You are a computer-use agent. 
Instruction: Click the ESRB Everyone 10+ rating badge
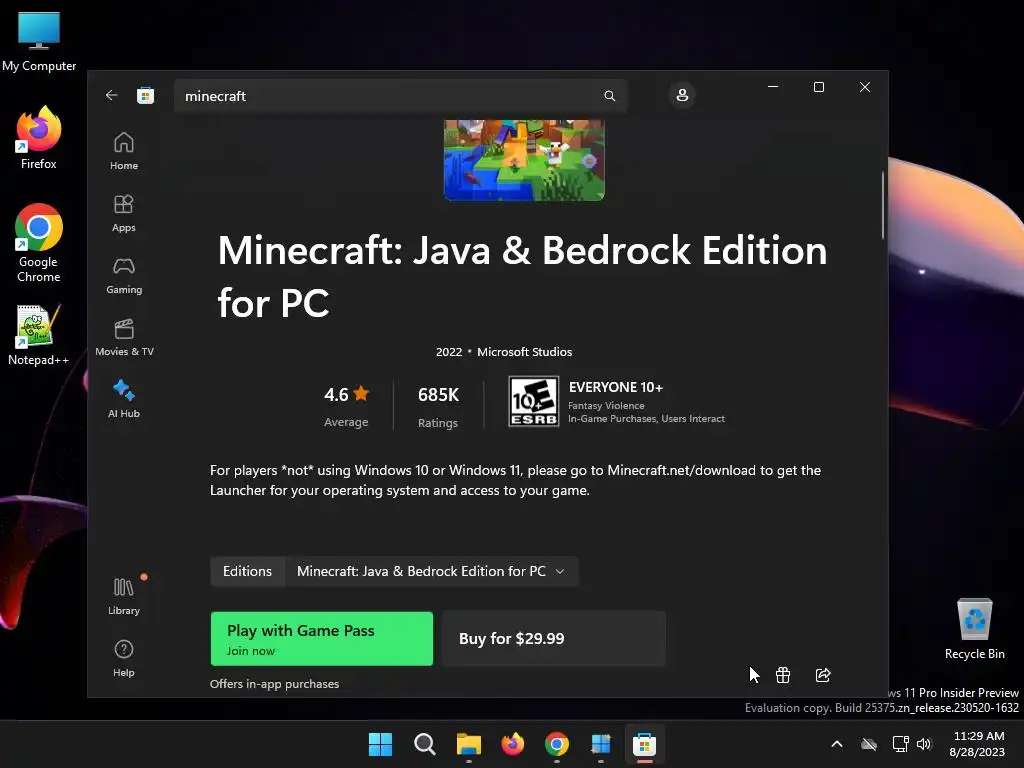pyautogui.click(x=534, y=401)
